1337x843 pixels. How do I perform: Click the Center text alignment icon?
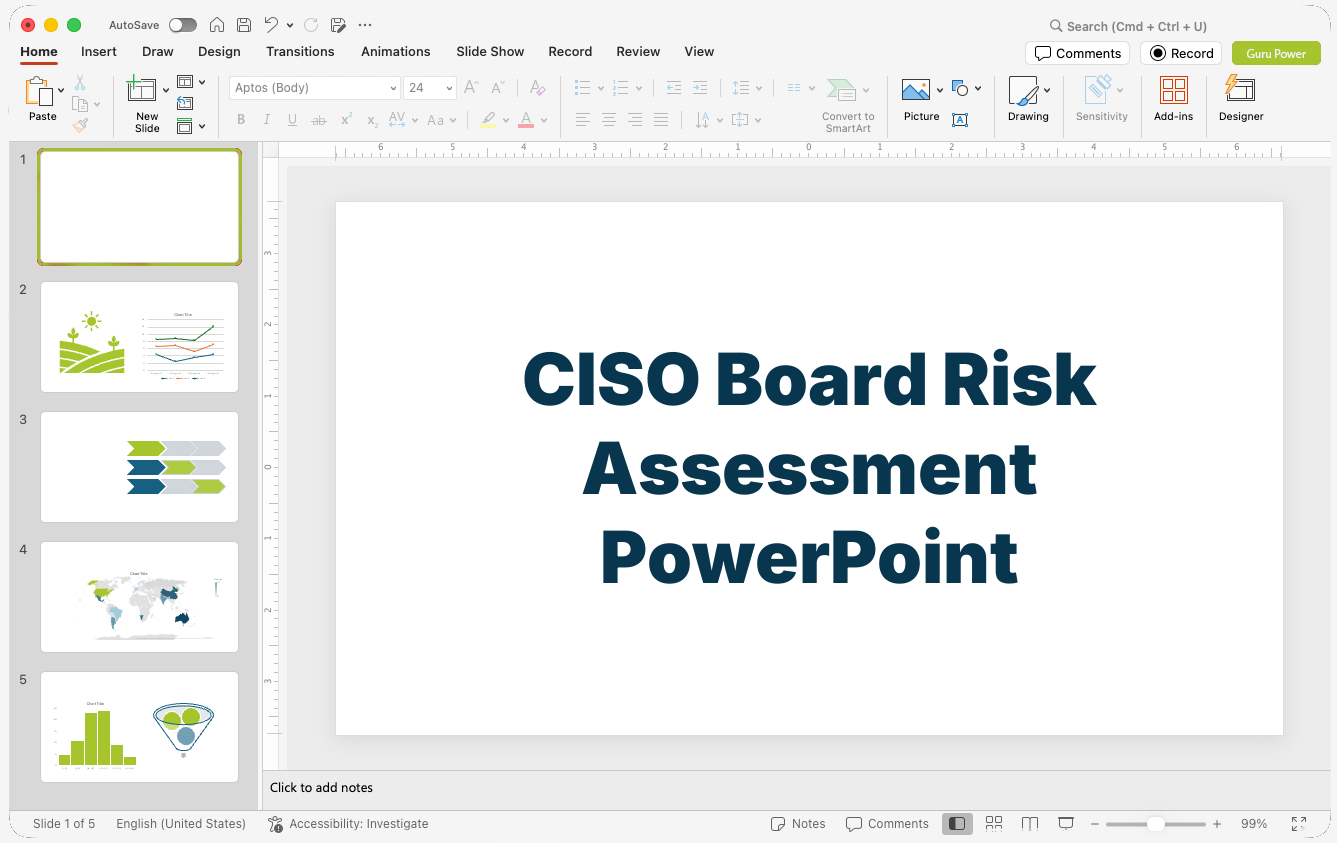[x=609, y=120]
